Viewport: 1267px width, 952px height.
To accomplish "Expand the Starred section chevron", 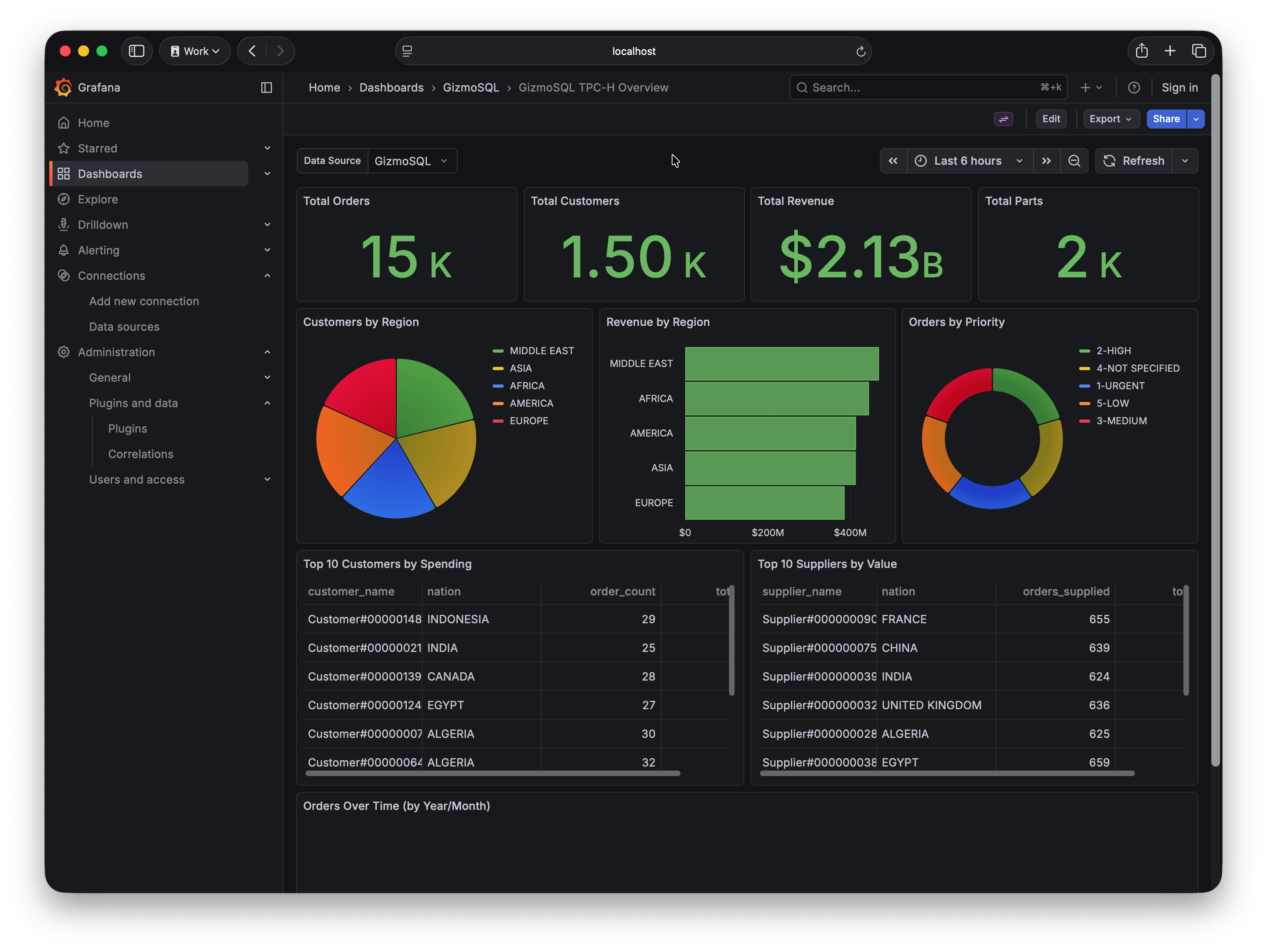I will pyautogui.click(x=267, y=148).
